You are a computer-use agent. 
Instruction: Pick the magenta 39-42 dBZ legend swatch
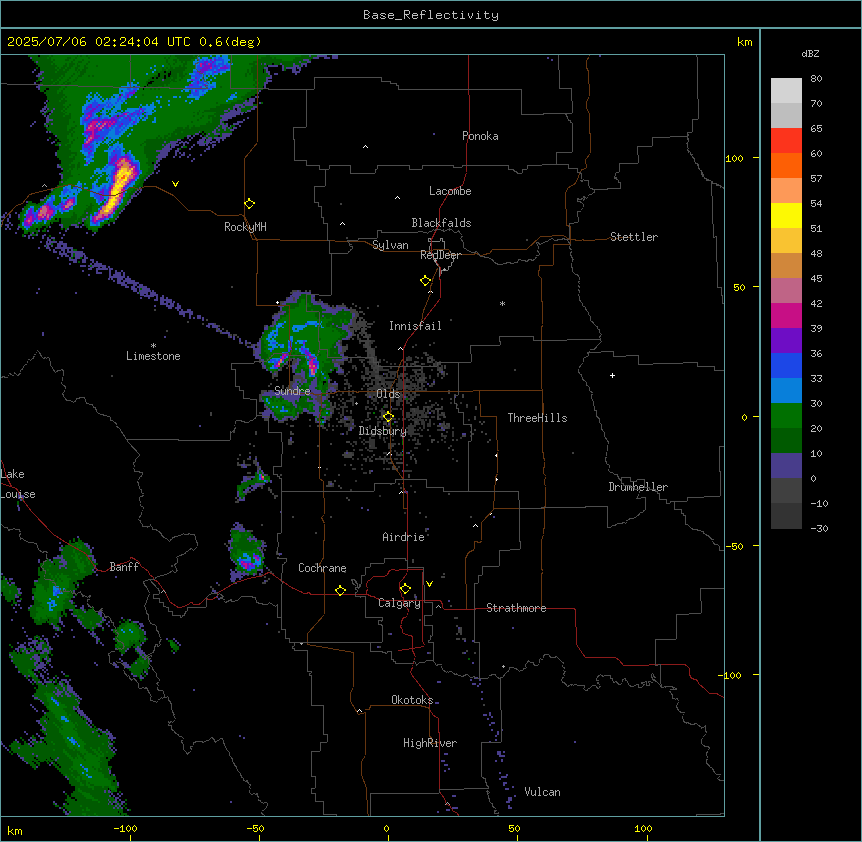[786, 315]
